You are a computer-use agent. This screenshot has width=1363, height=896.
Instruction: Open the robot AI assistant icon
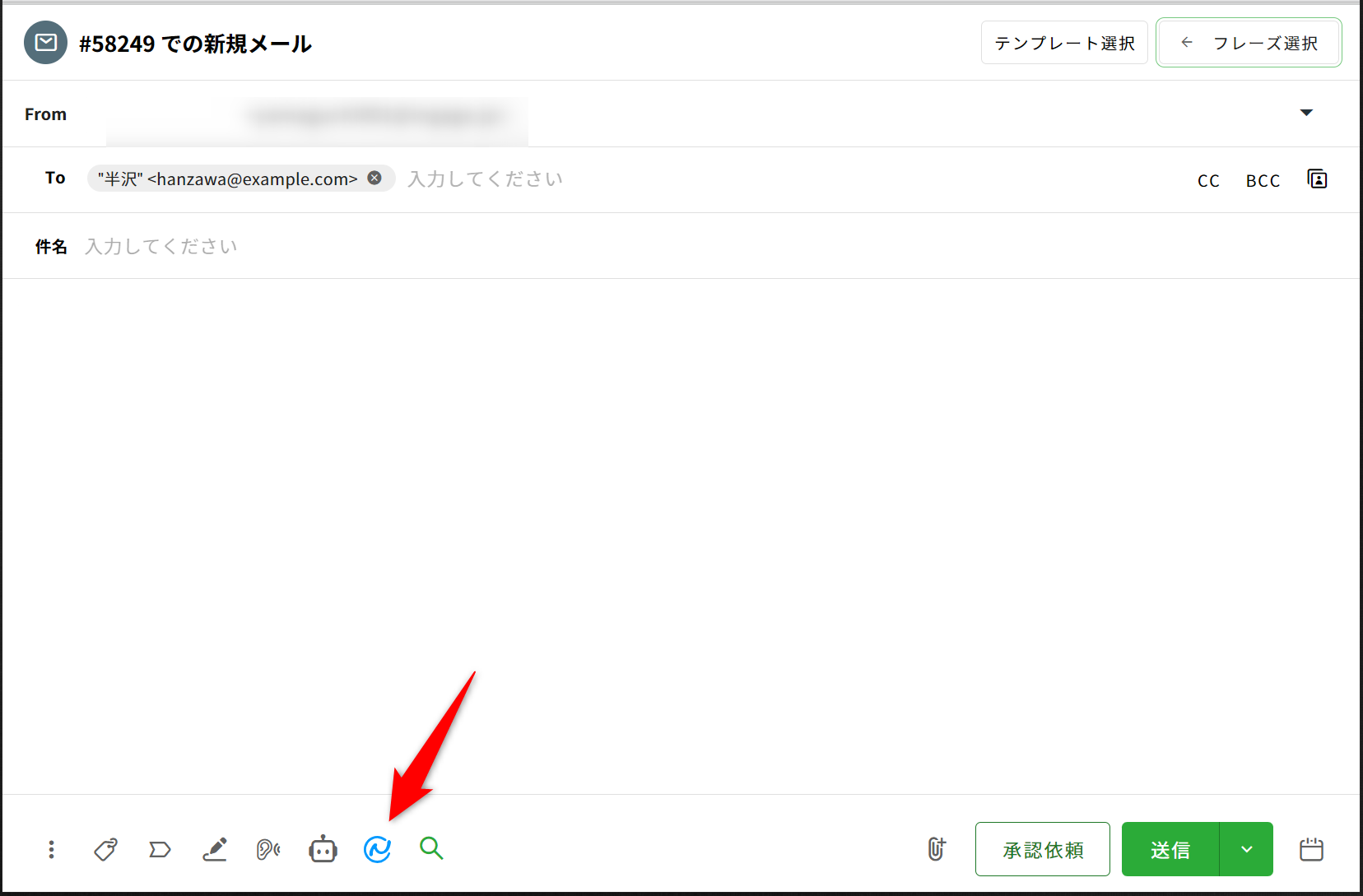click(323, 849)
